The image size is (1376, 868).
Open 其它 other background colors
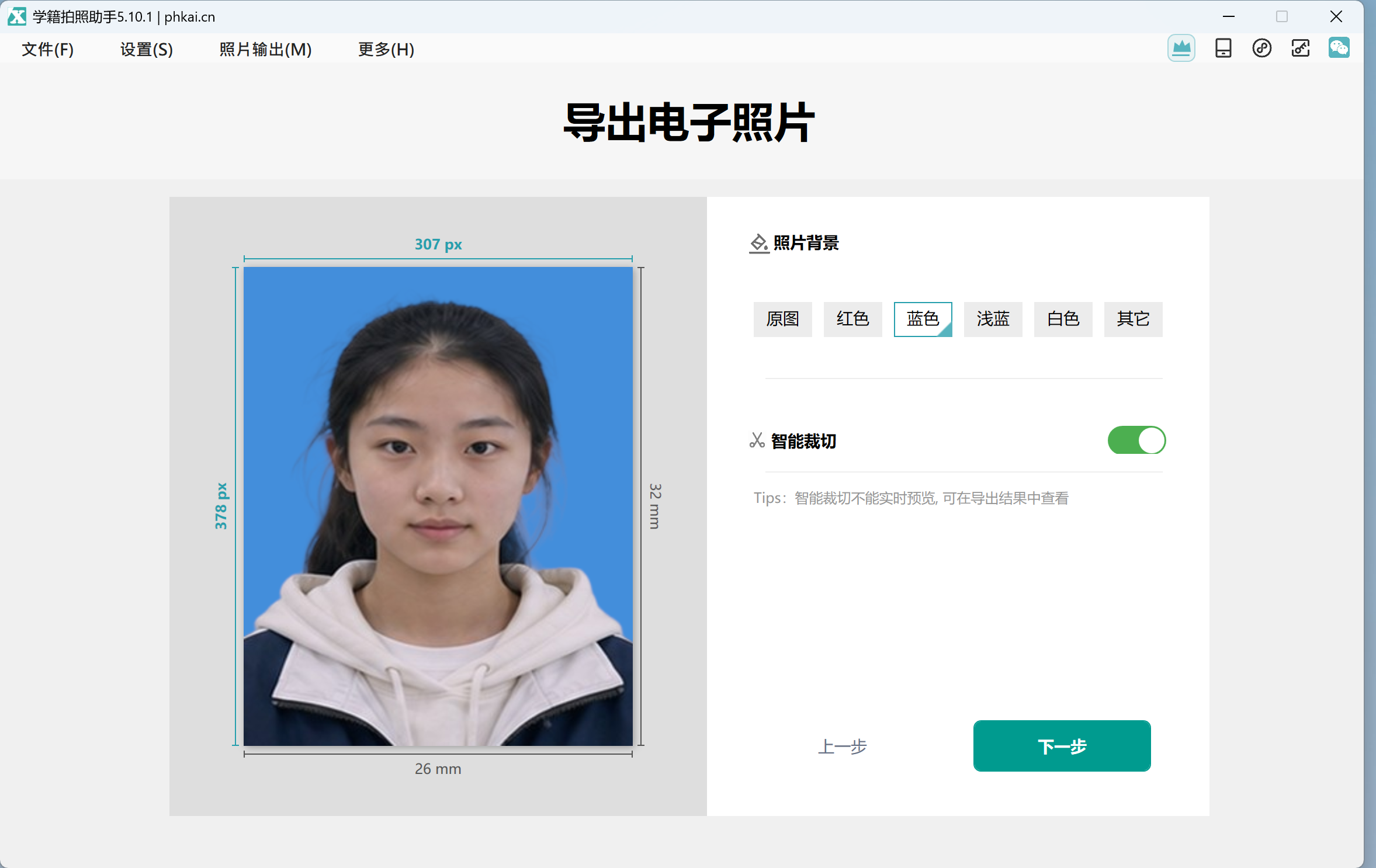click(1133, 319)
